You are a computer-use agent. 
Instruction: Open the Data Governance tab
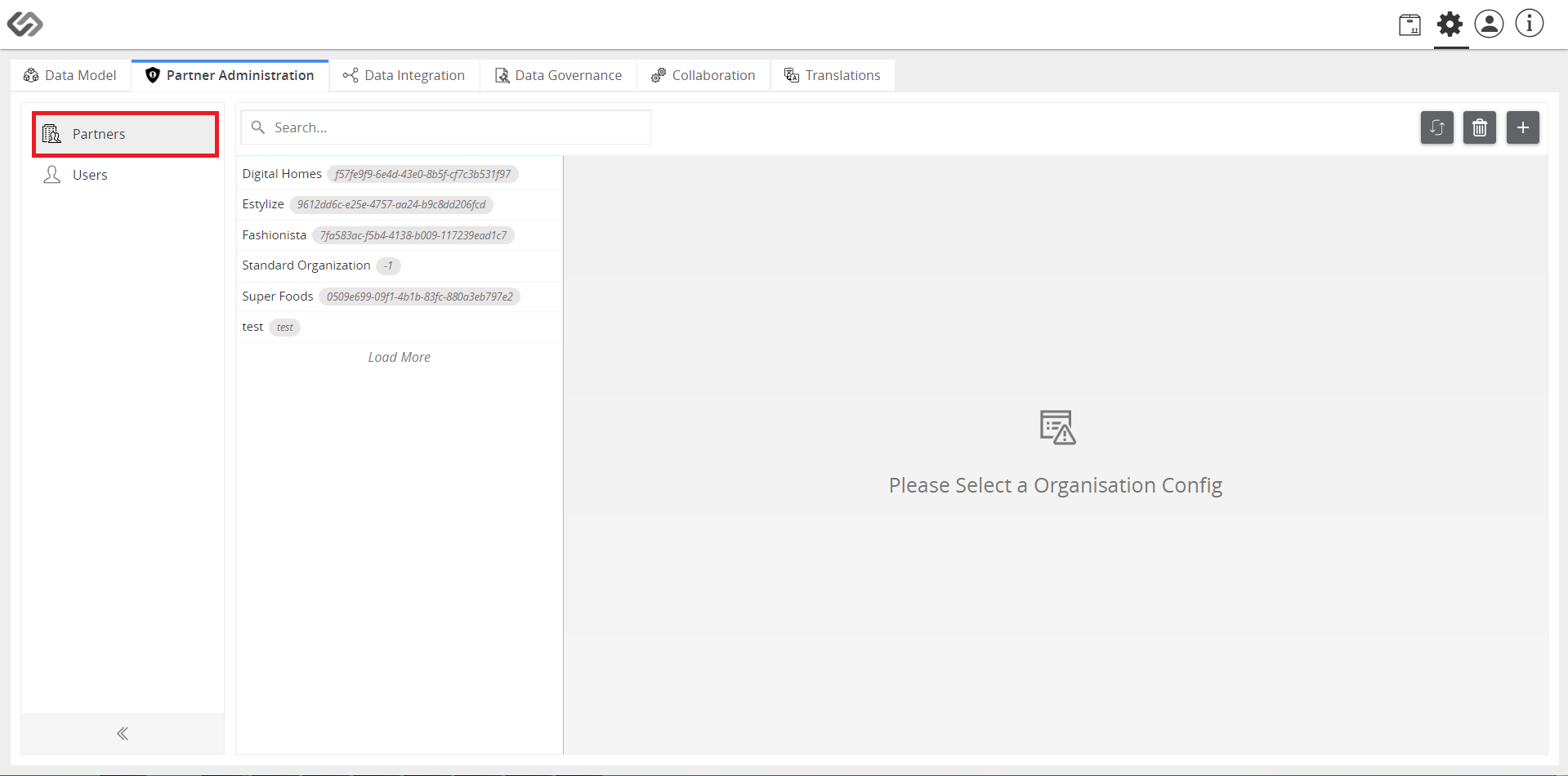click(559, 75)
